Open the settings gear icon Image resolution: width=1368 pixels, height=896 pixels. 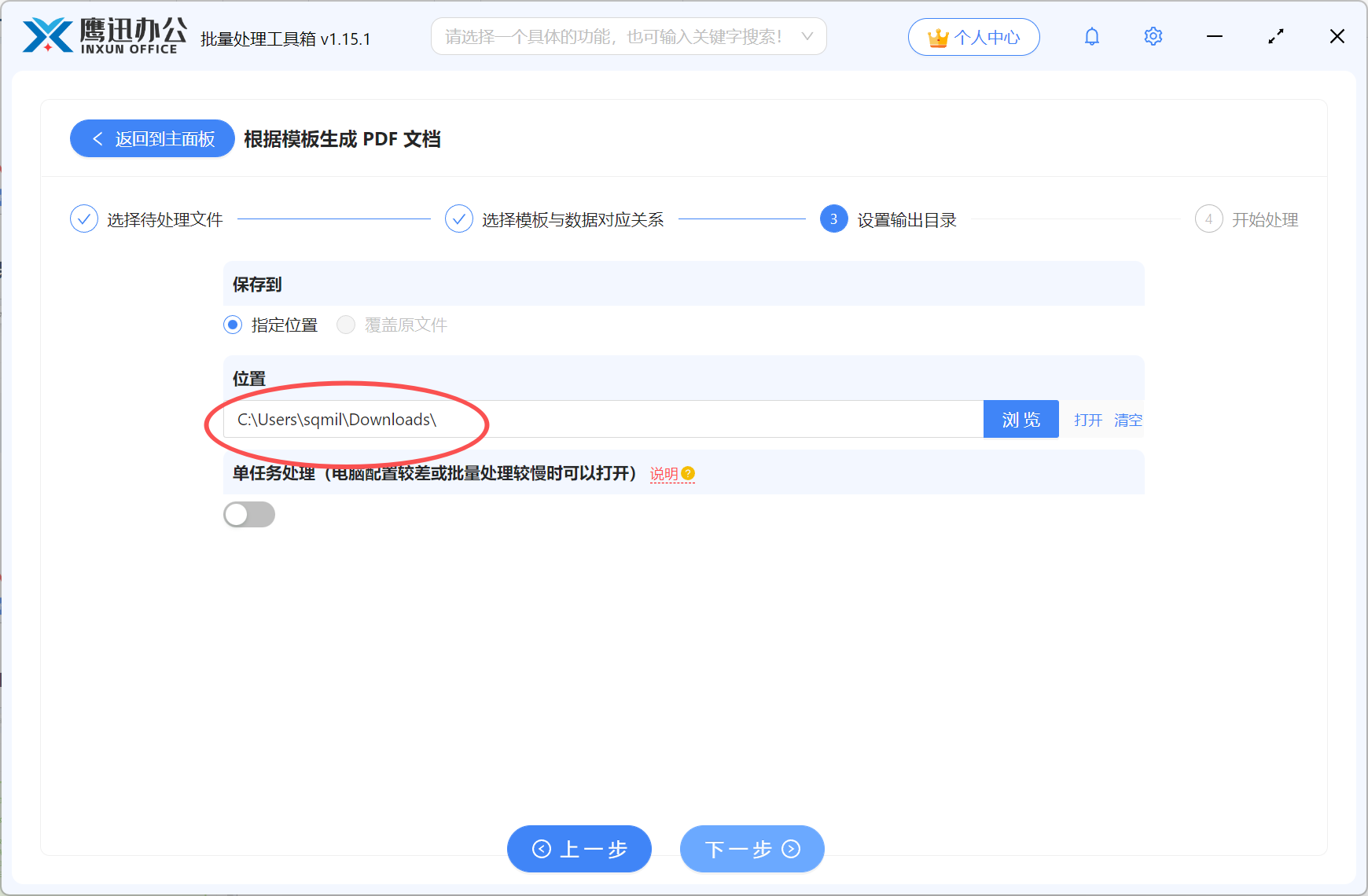pyautogui.click(x=1153, y=36)
